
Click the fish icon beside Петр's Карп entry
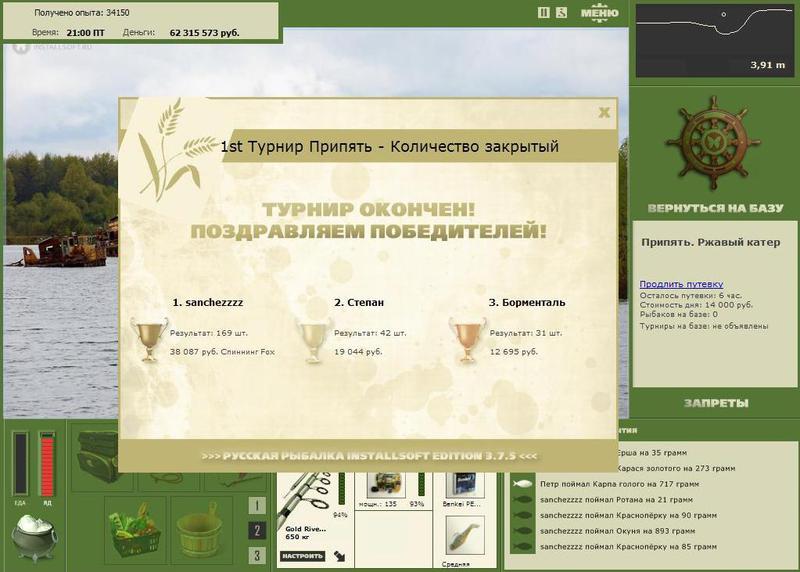tap(522, 484)
